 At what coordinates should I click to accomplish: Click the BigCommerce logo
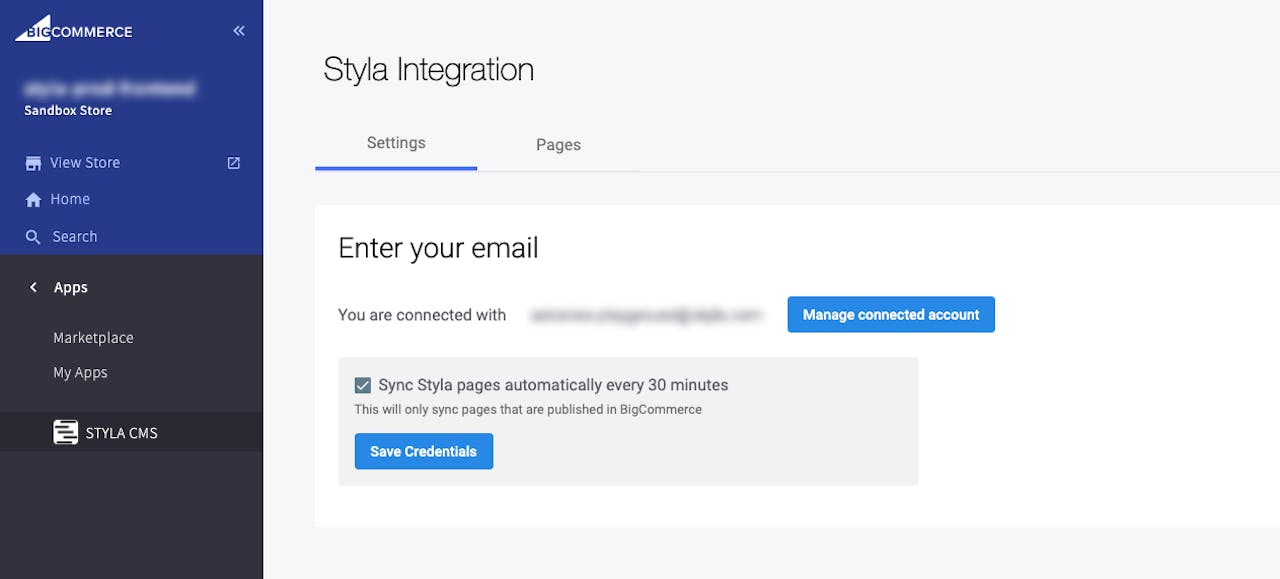pyautogui.click(x=74, y=29)
